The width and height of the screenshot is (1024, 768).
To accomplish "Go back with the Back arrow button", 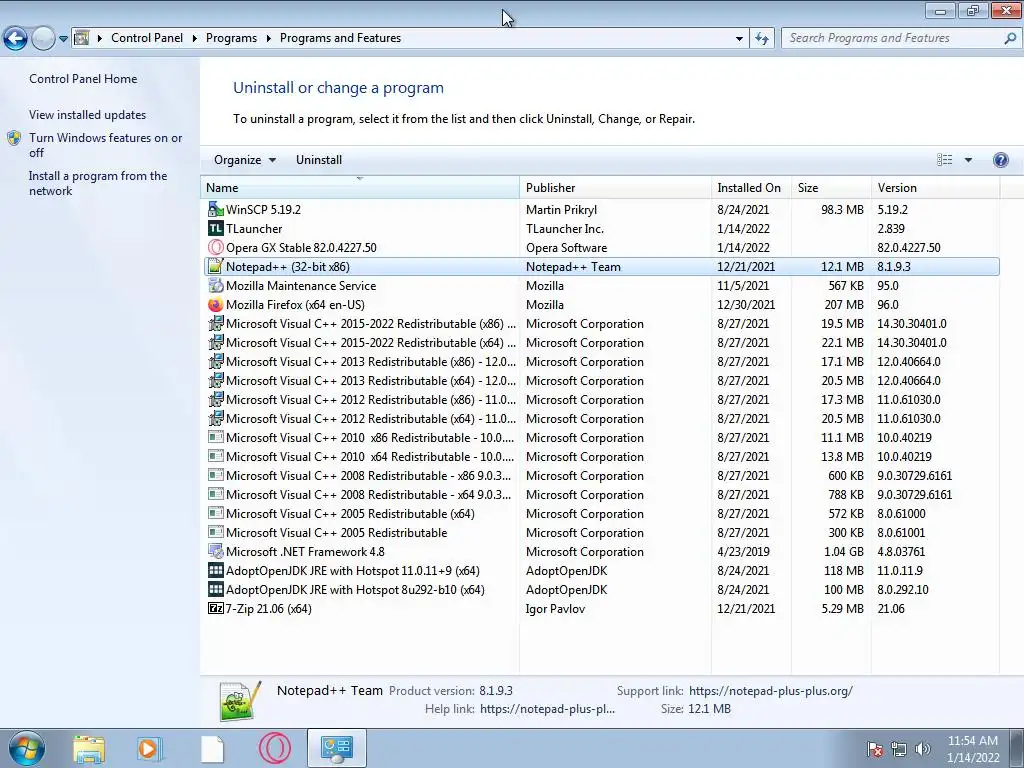I will [16, 39].
